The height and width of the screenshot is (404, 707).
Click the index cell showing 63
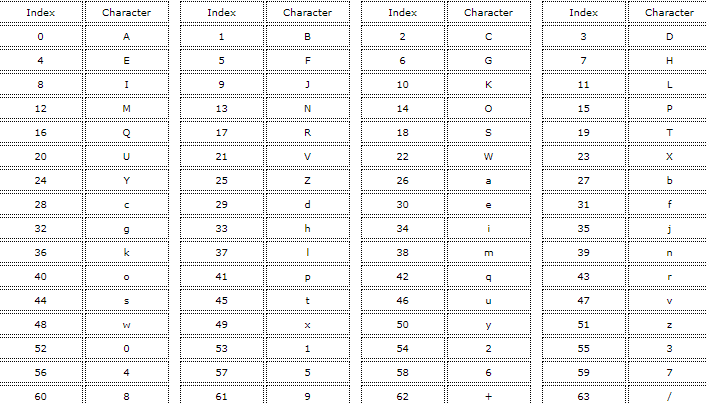(x=584, y=396)
